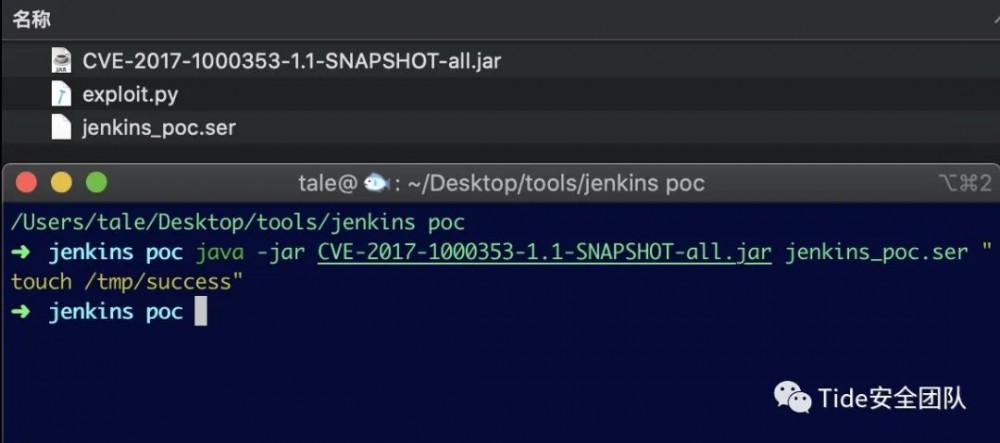
Task: Close the terminal window with red button
Action: 26,183
